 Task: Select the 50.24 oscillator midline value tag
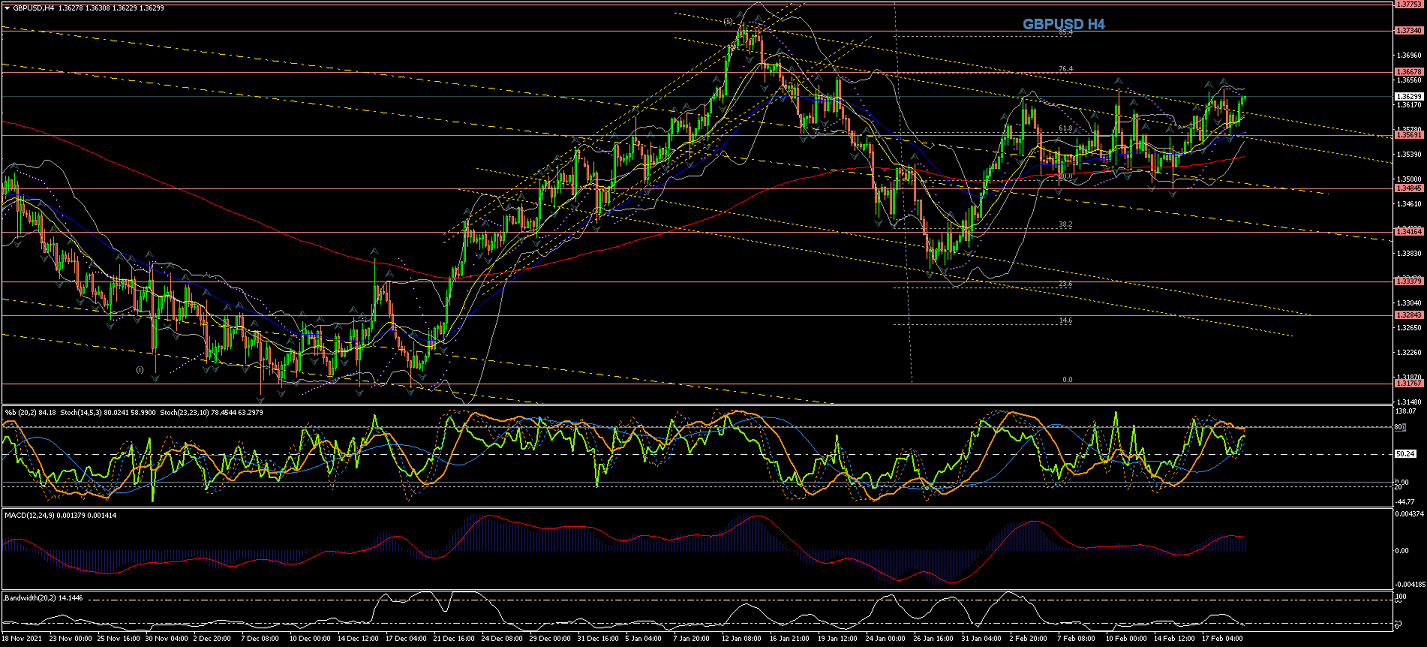(x=1407, y=454)
